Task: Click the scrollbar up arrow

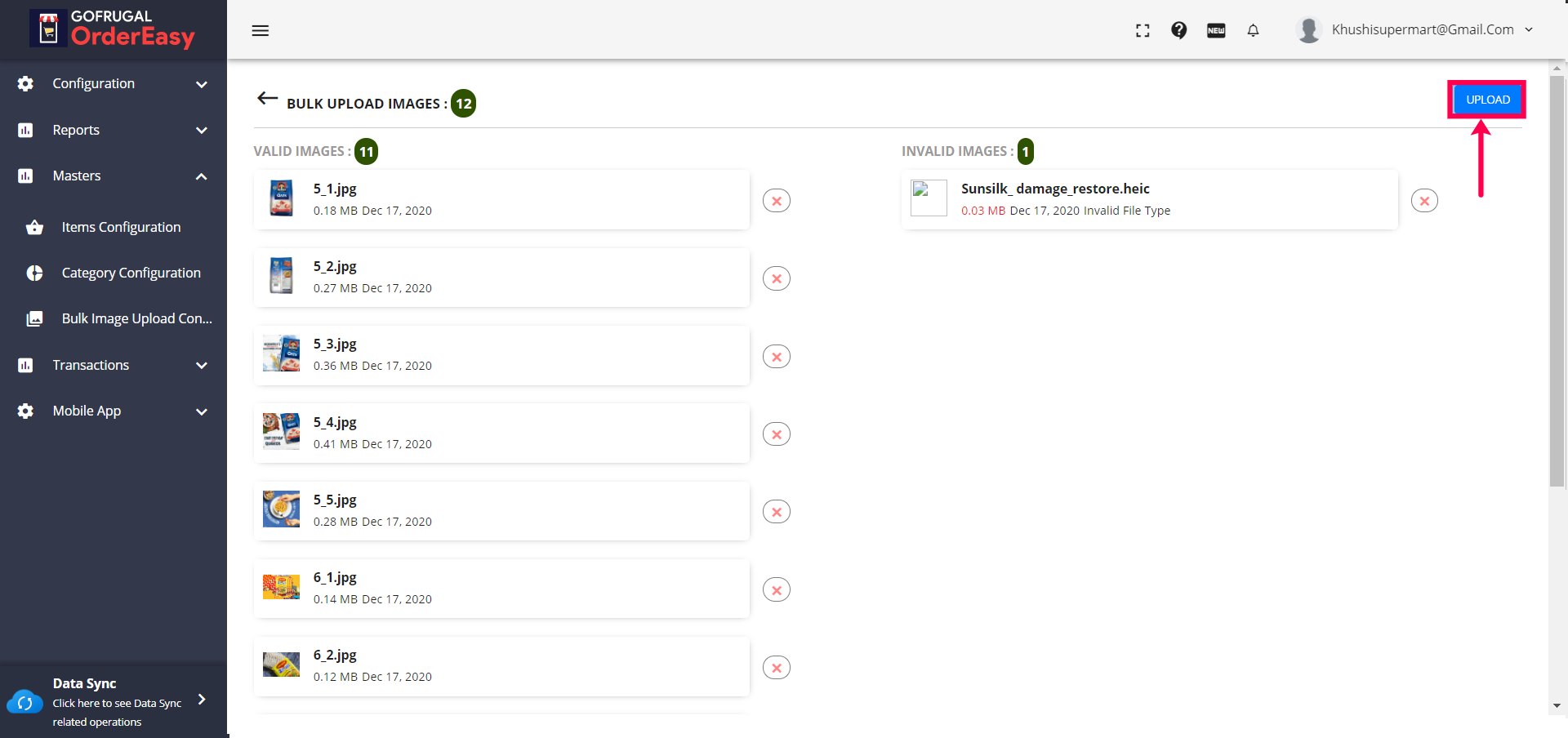Action: (x=1557, y=68)
